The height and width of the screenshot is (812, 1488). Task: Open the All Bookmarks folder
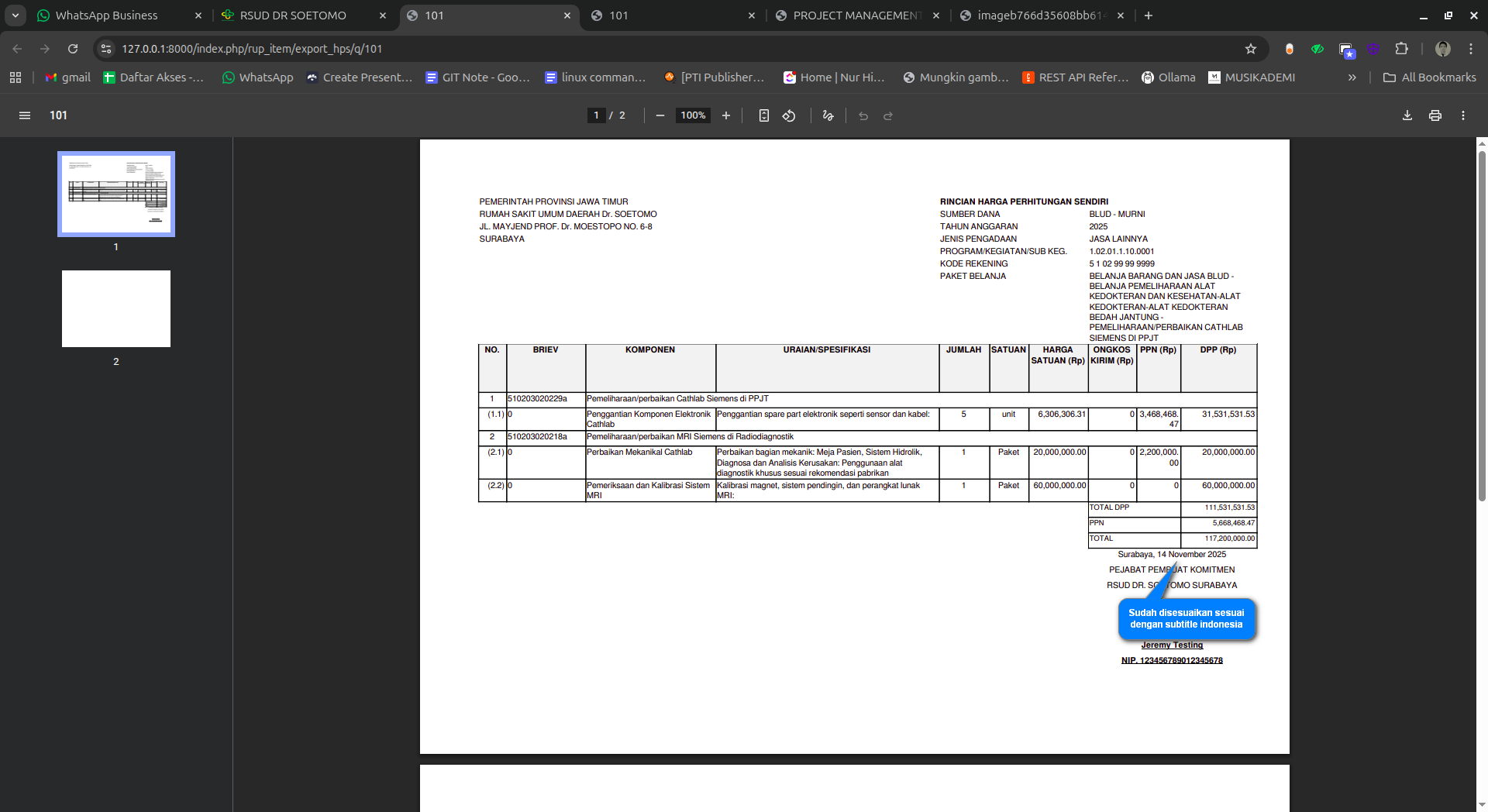coord(1430,77)
